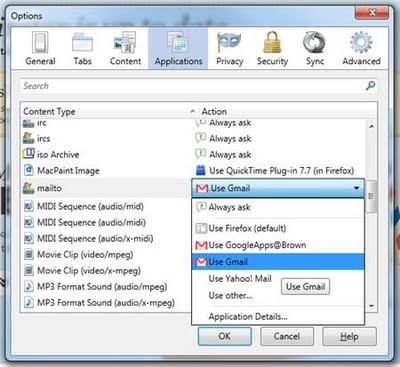
Task: Click the list scrollbar up arrow
Action: tap(371, 126)
